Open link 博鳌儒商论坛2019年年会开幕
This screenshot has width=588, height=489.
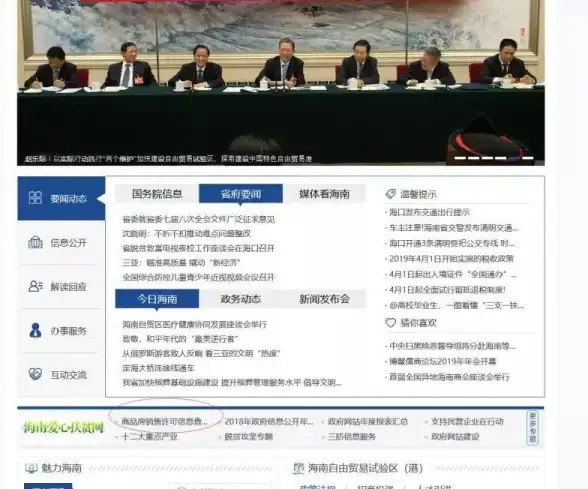tap(442, 361)
